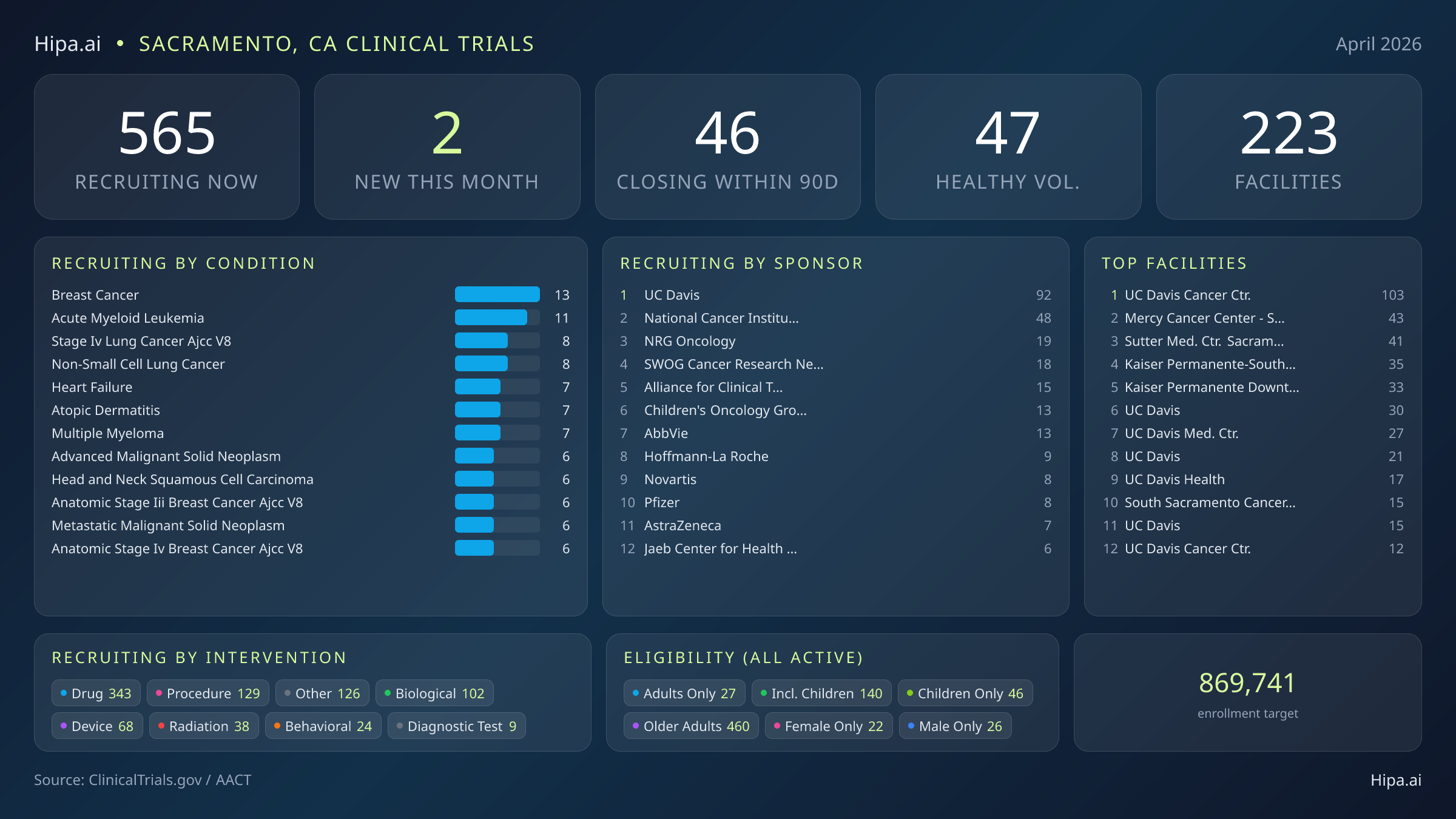The image size is (1456, 819).
Task: Click the Device 68 chip
Action: pos(97,726)
